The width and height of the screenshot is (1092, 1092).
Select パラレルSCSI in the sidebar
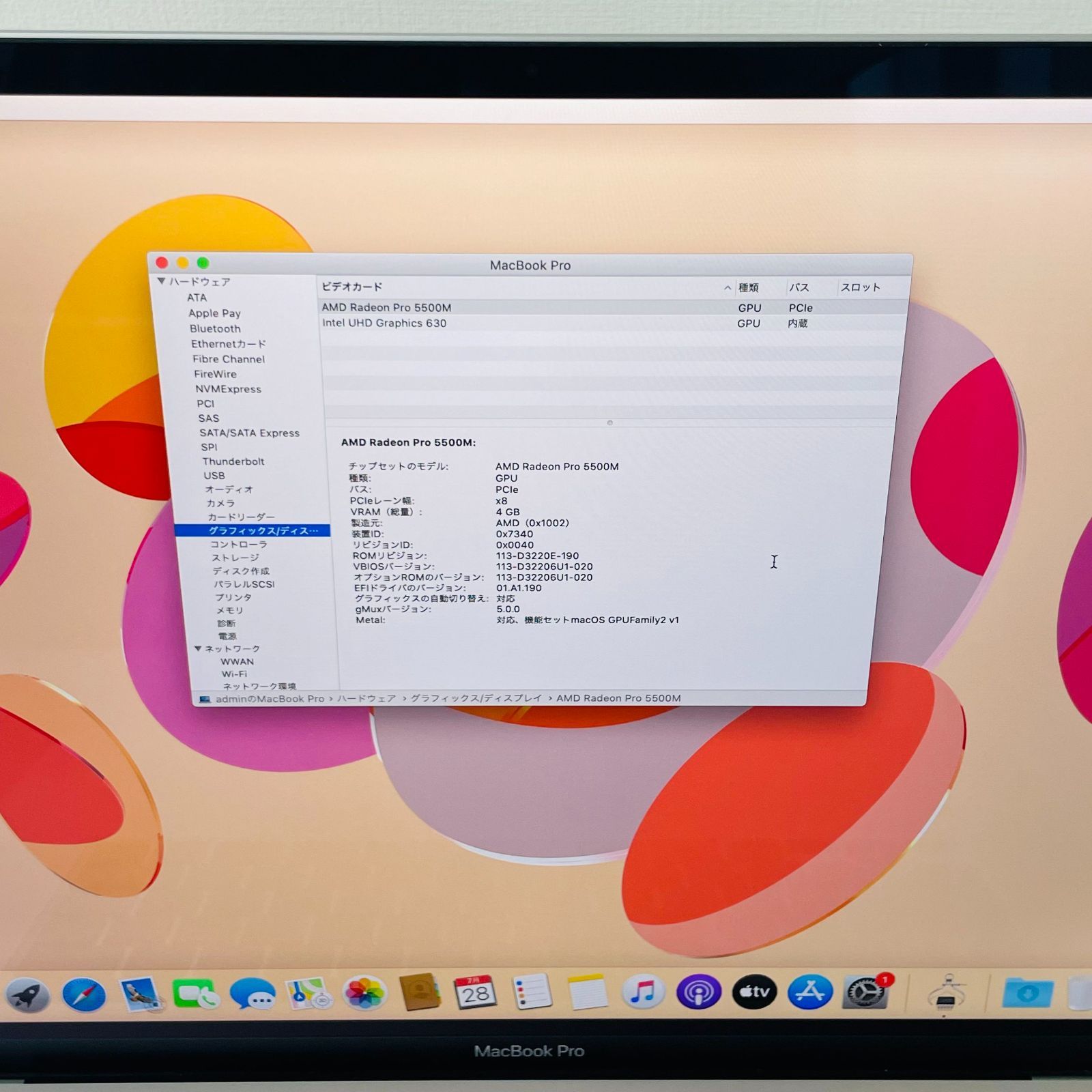[244, 584]
